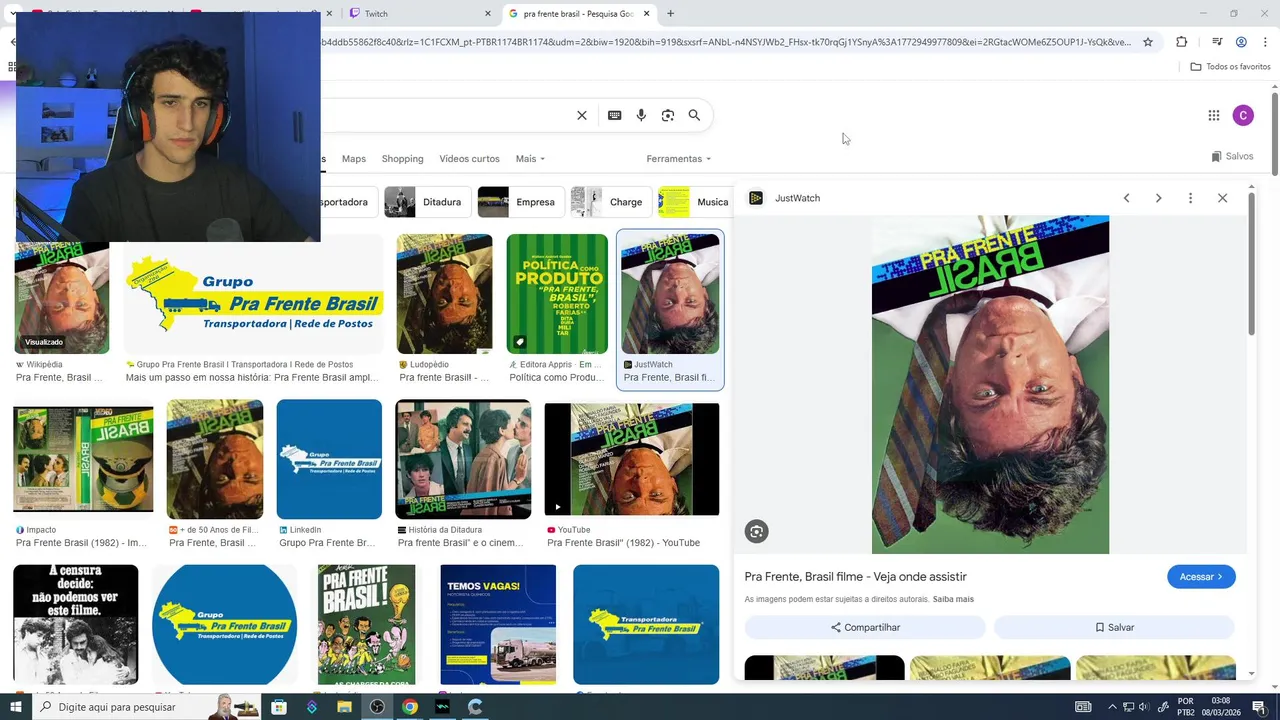Image resolution: width=1280 pixels, height=720 pixels.
Task: Open the Ludopédio image result
Action: pyautogui.click(x=444, y=294)
